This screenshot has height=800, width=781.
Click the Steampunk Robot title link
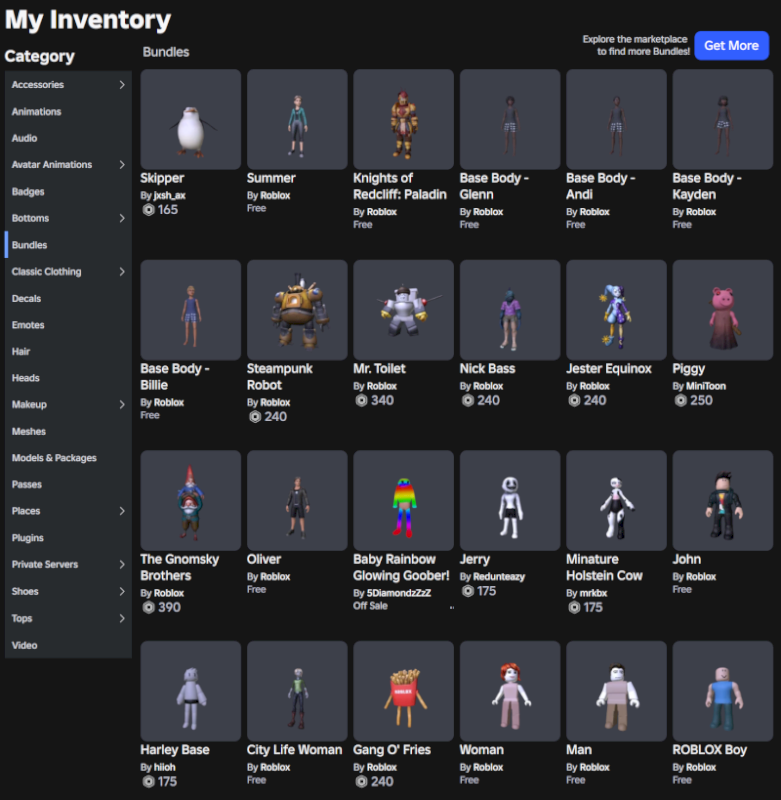(280, 377)
